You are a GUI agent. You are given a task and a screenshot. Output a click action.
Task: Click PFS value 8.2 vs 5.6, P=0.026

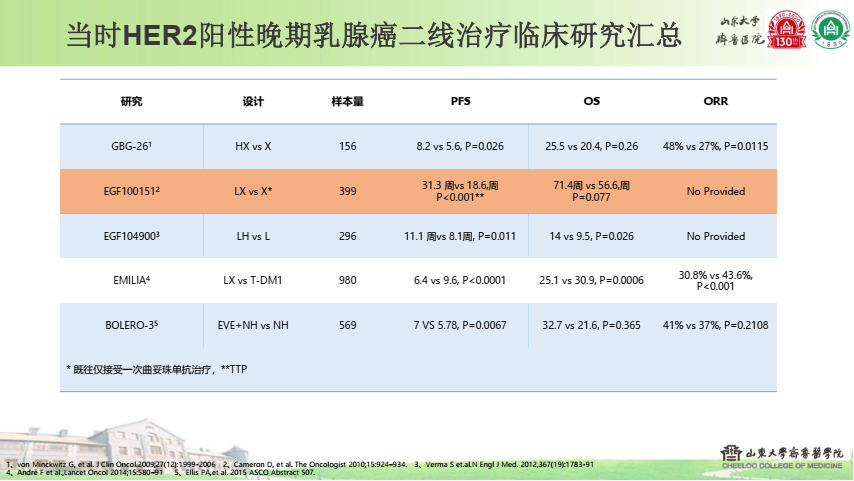460,146
